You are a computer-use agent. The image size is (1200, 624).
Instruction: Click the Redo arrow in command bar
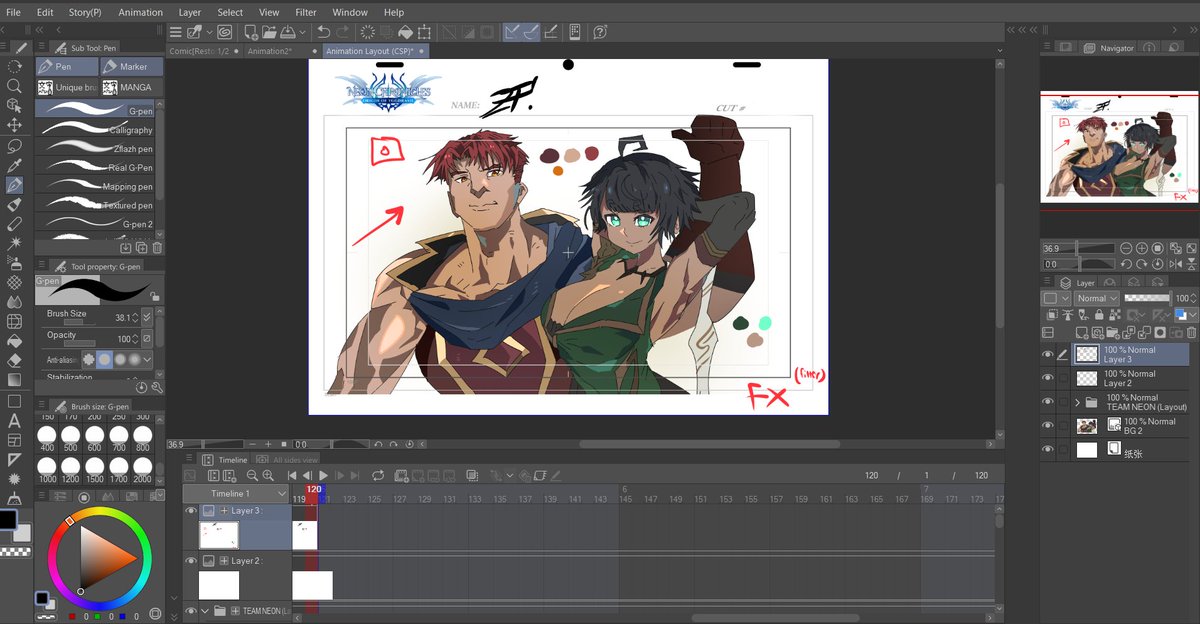click(x=344, y=32)
